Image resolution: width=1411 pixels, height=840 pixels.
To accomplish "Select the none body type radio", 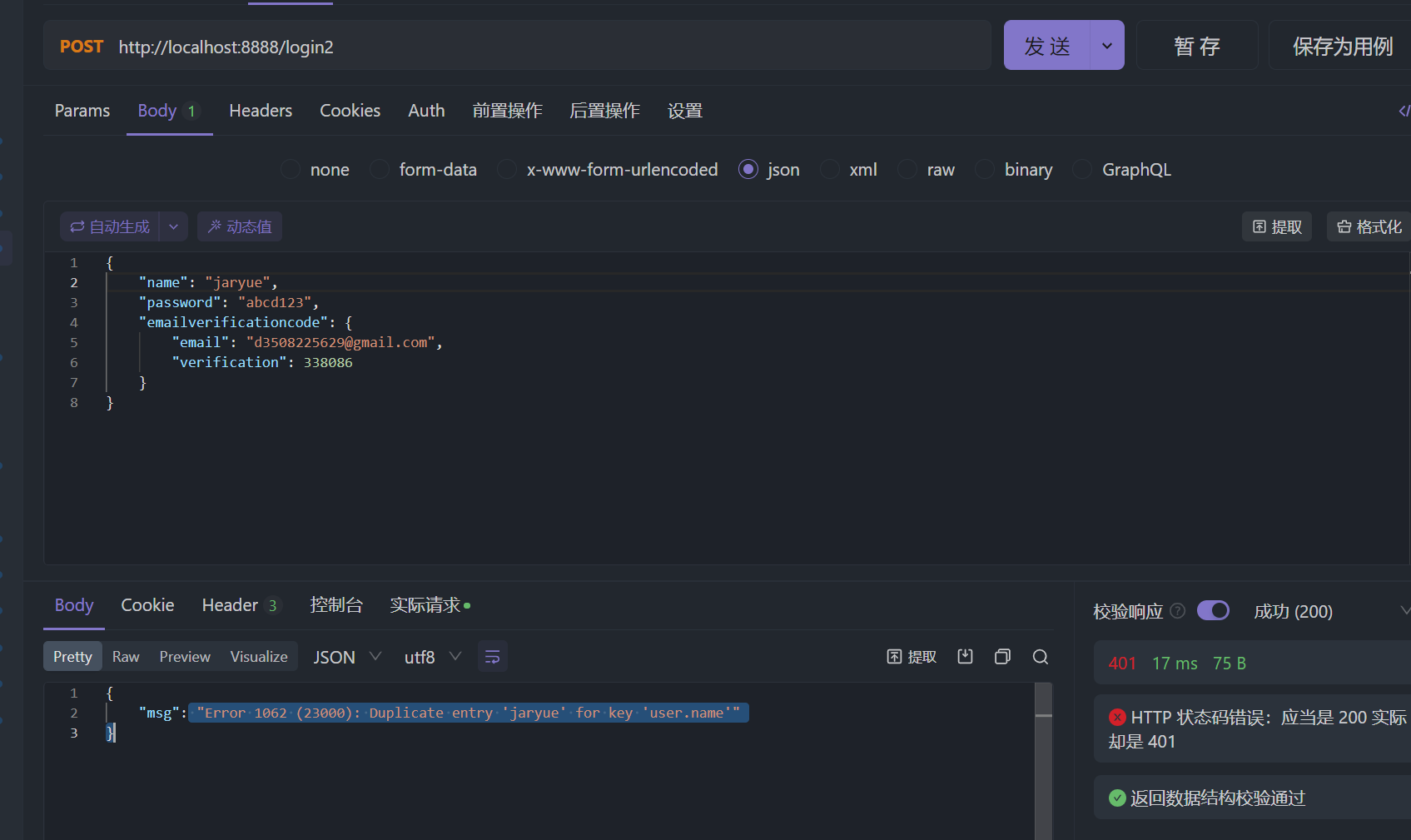I will click(291, 170).
